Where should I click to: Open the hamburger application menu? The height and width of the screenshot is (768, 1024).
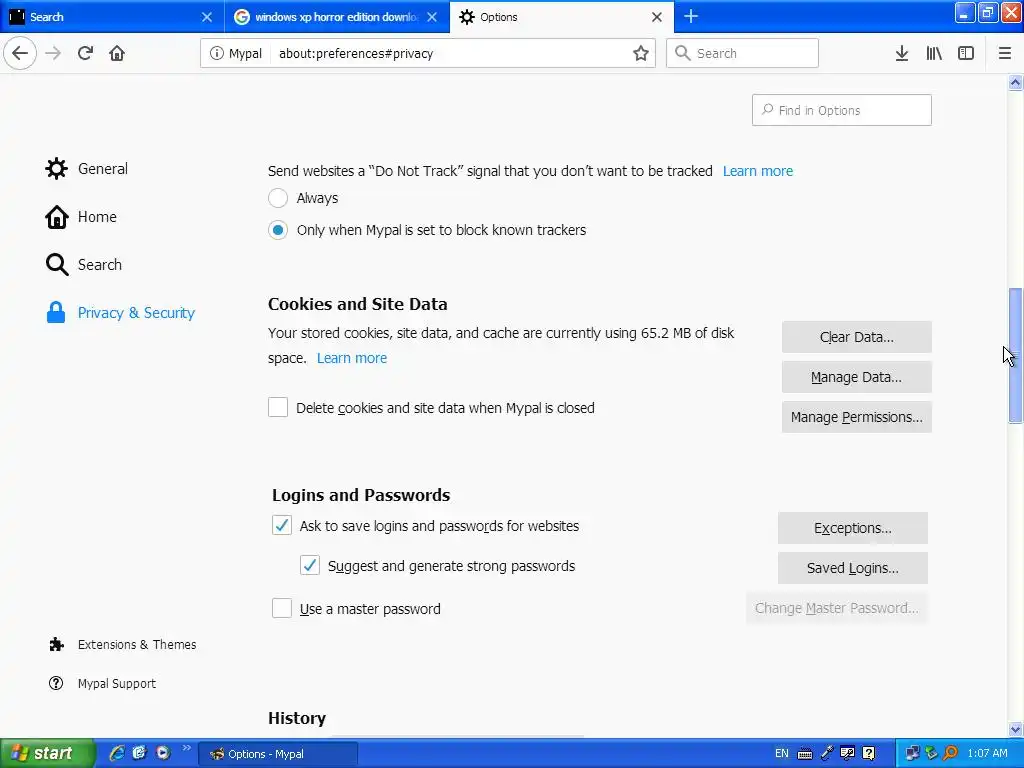pos(1004,54)
